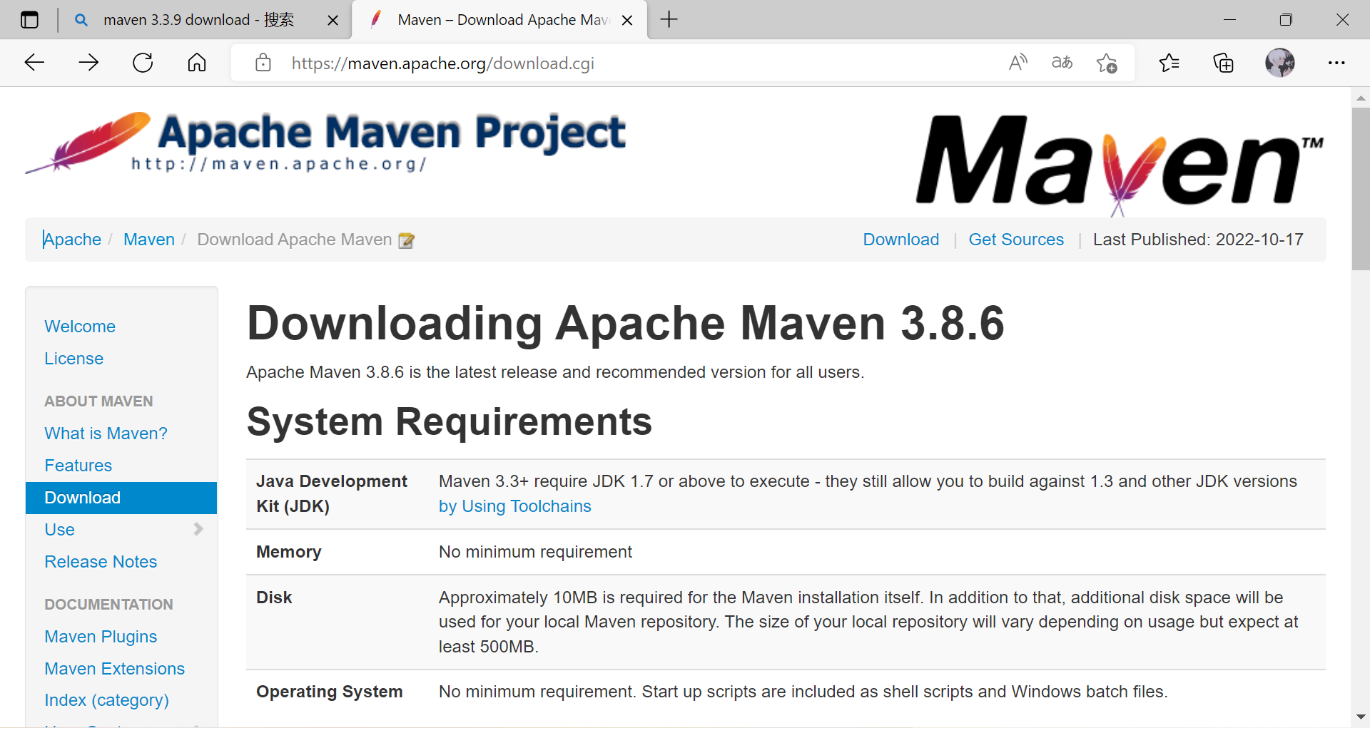View site information lock icon
1372x733 pixels.
[x=263, y=63]
